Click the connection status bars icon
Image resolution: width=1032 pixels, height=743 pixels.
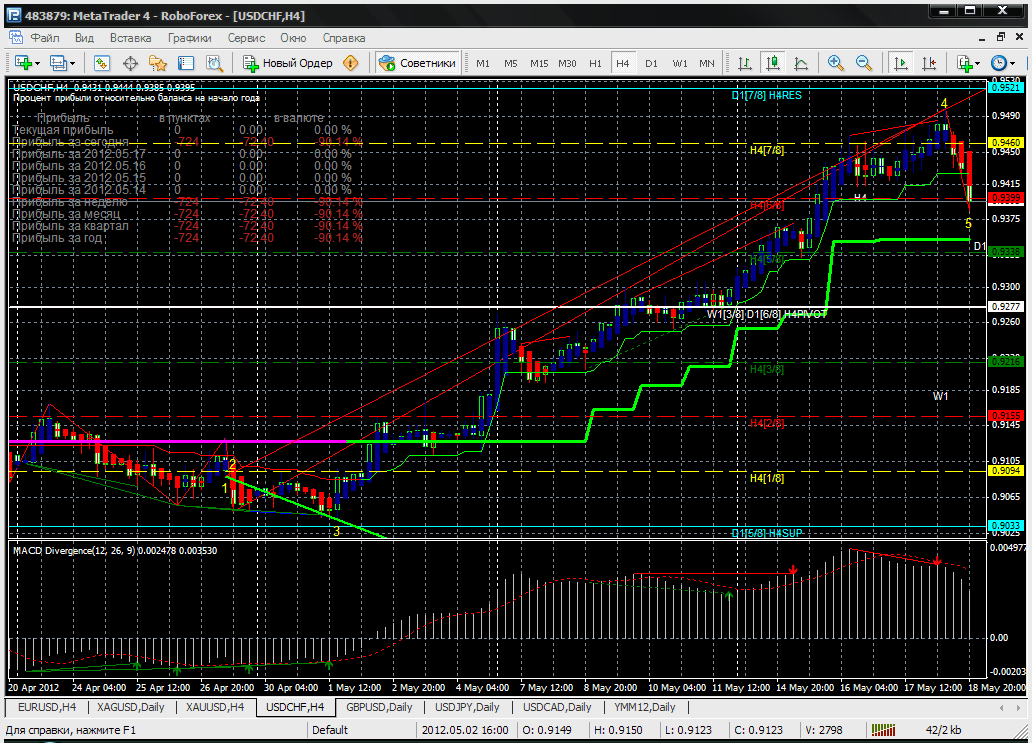[883, 730]
